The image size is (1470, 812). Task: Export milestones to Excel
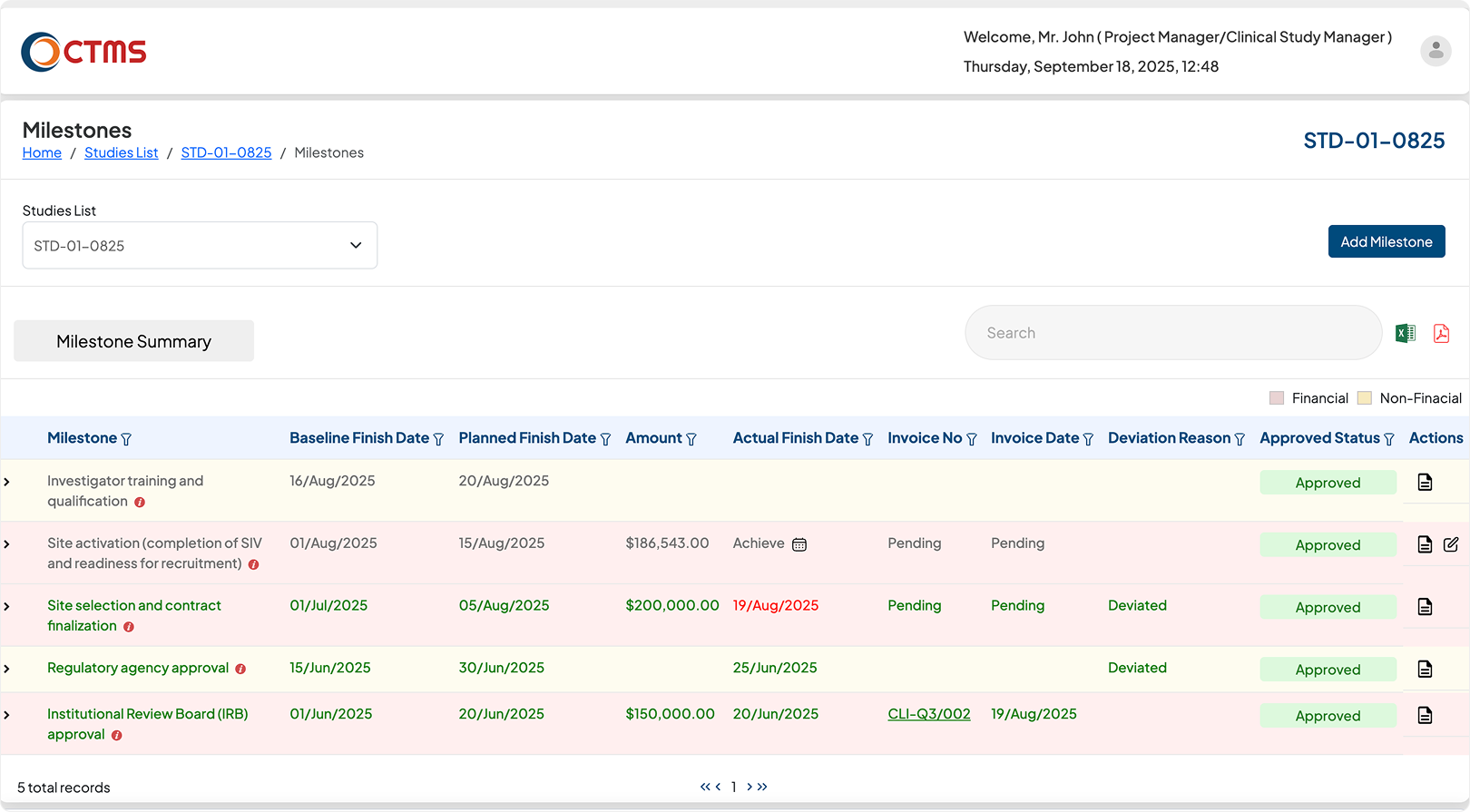point(1405,333)
